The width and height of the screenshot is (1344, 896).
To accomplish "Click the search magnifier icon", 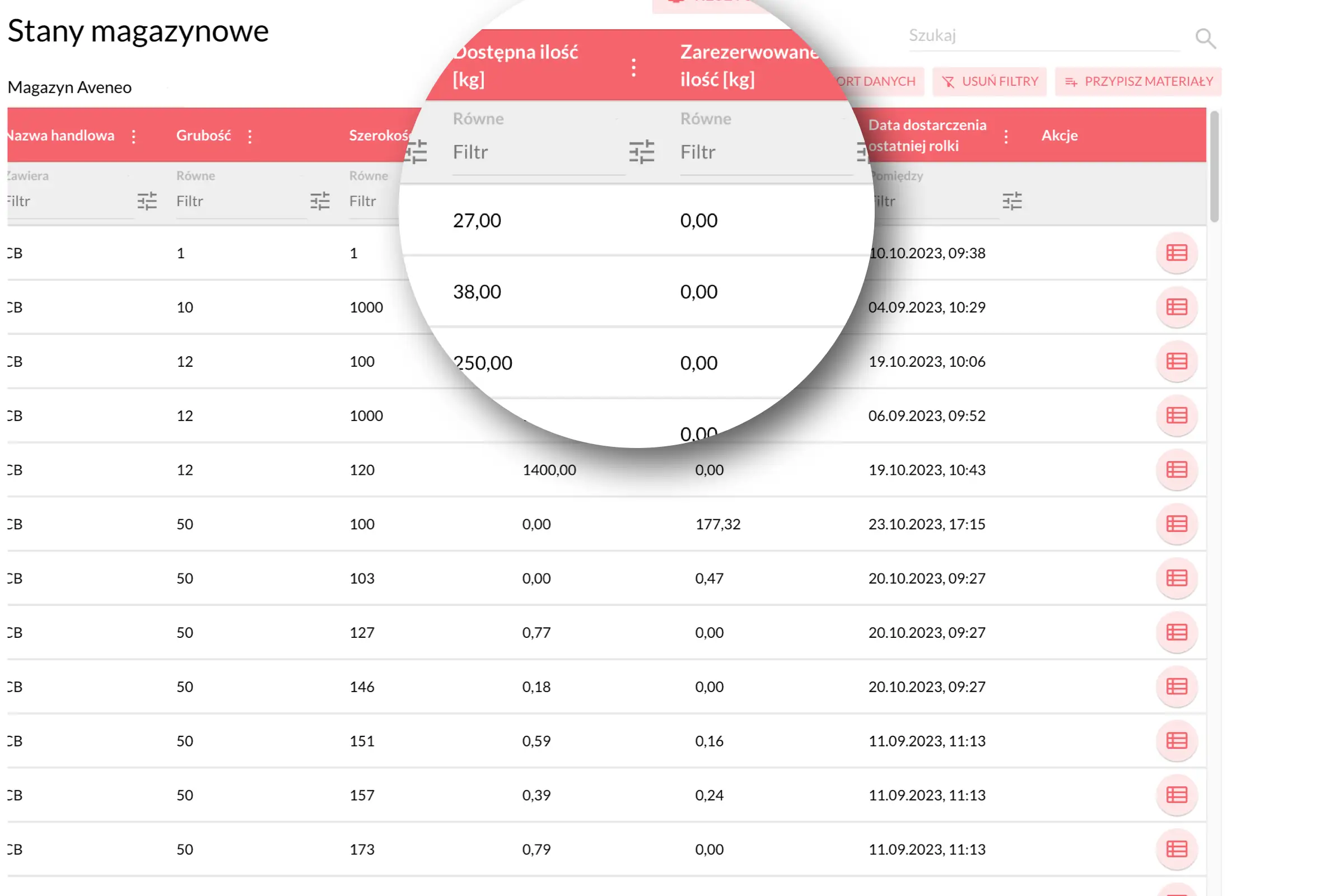I will coord(1205,38).
